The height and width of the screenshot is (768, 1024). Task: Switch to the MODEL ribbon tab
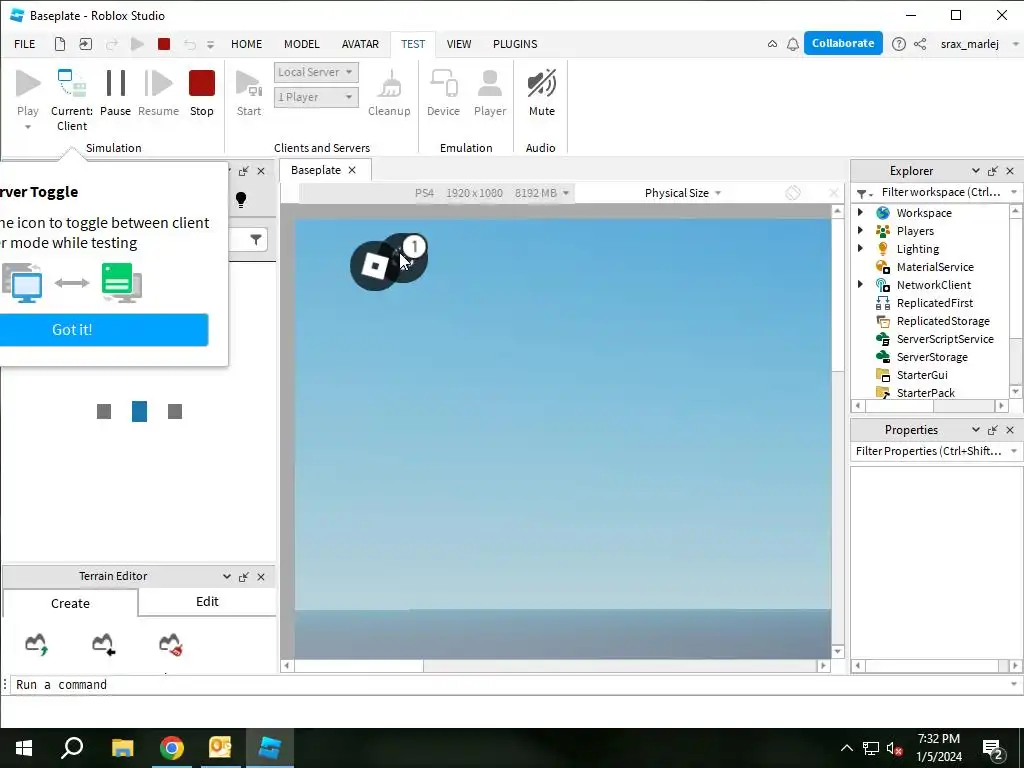[302, 44]
